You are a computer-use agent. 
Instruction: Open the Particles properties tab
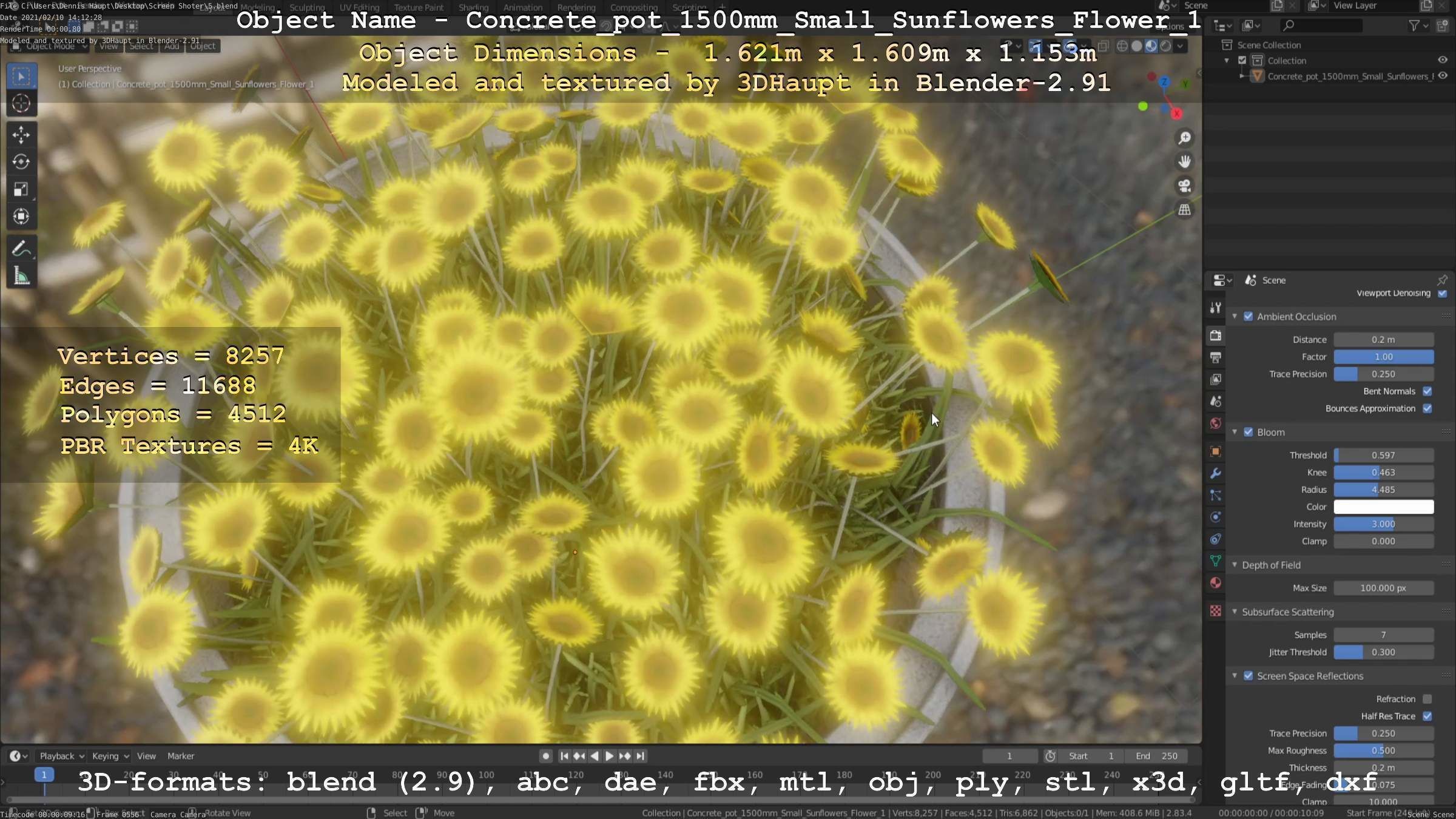coord(1215,495)
